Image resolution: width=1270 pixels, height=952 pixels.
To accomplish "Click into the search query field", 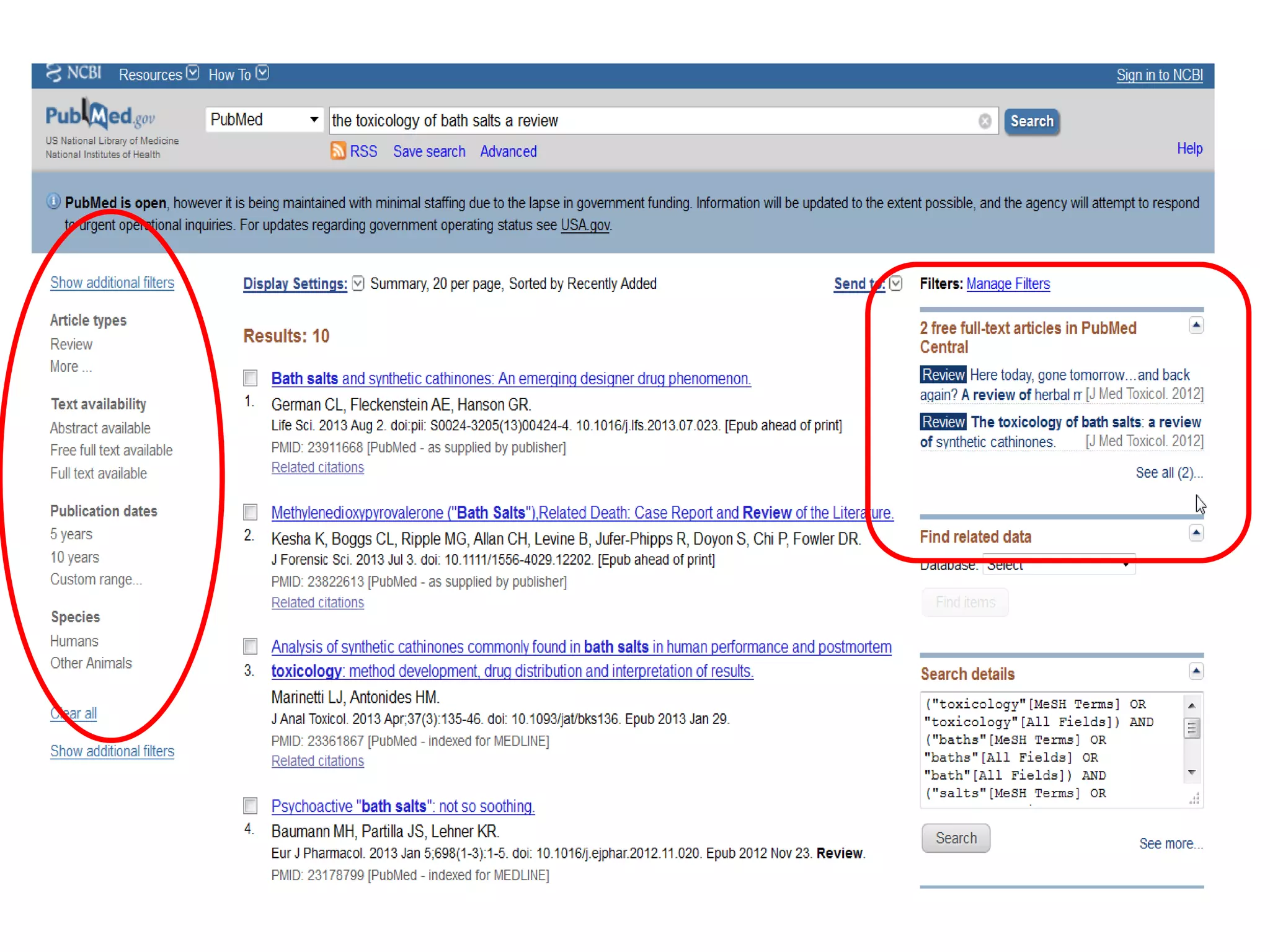I will [x=651, y=121].
